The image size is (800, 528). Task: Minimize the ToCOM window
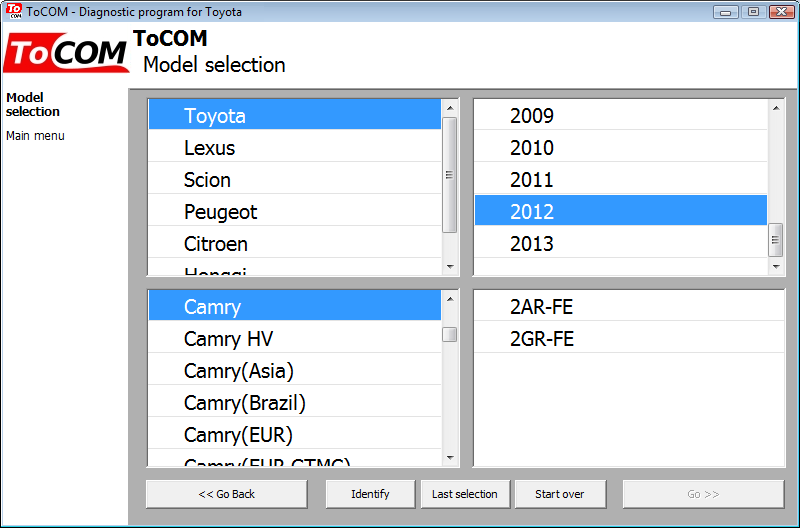pos(726,11)
